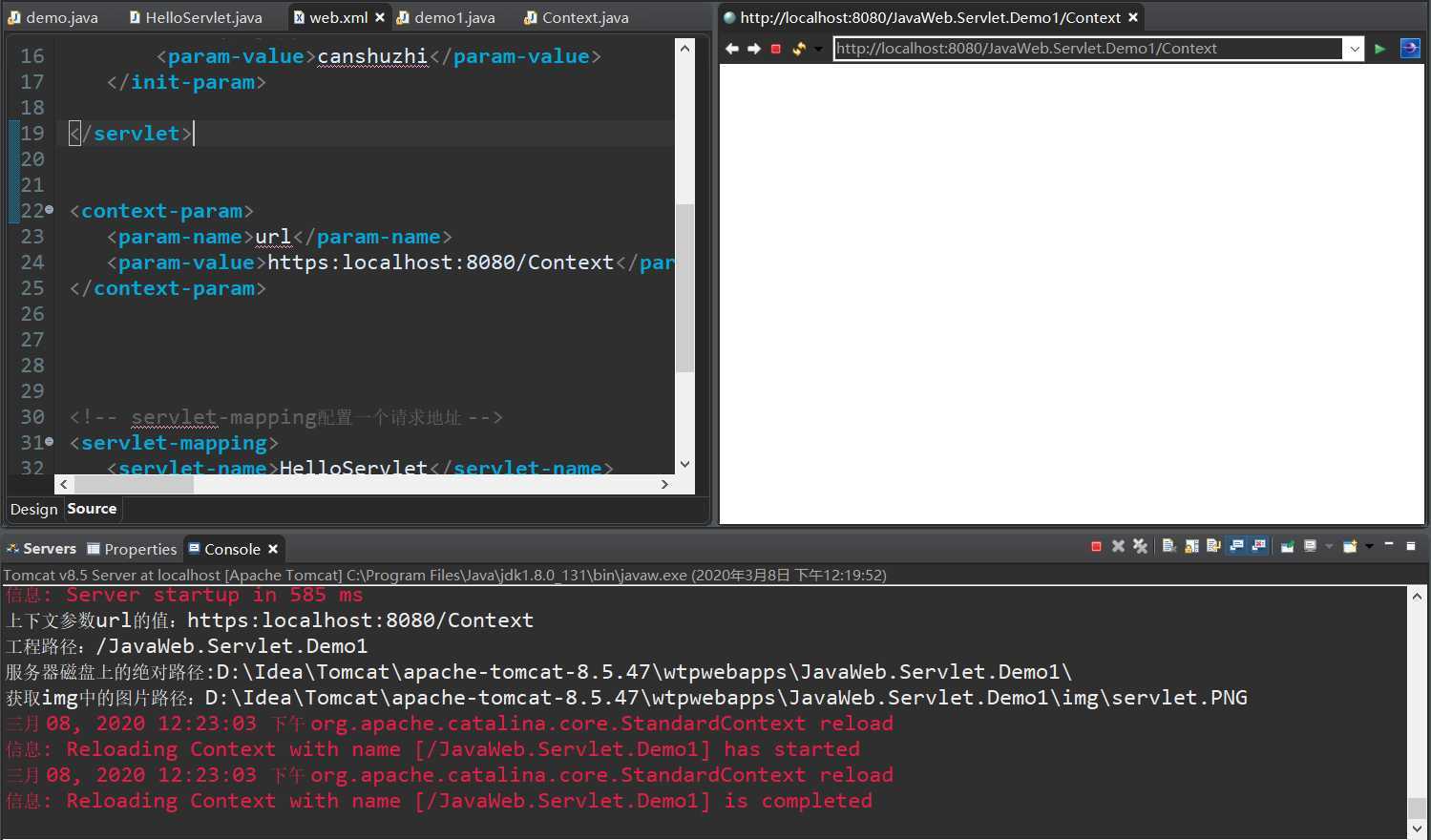Viewport: 1431px width, 840px height.
Task: Toggle console Scroll Lock
Action: (1191, 546)
